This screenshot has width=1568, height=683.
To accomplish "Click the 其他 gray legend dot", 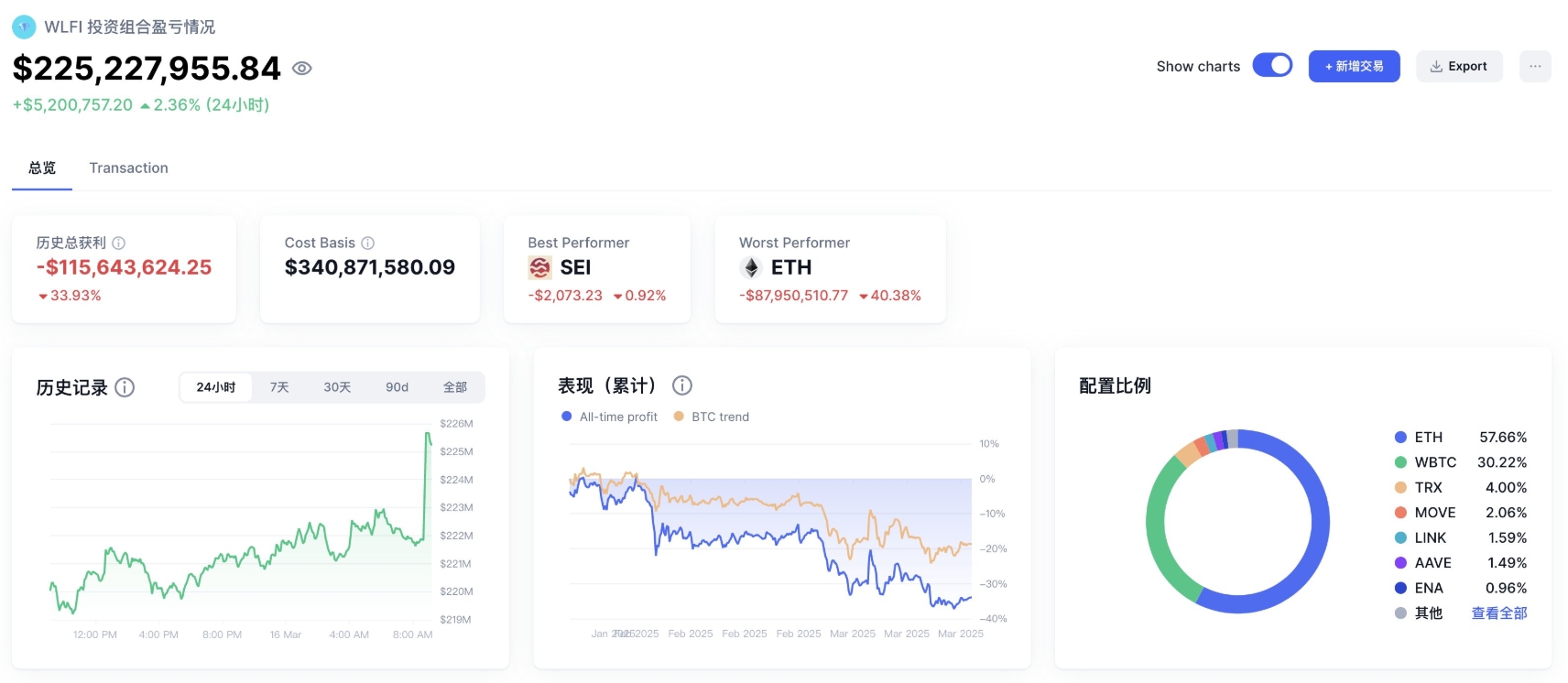I will 1400,613.
